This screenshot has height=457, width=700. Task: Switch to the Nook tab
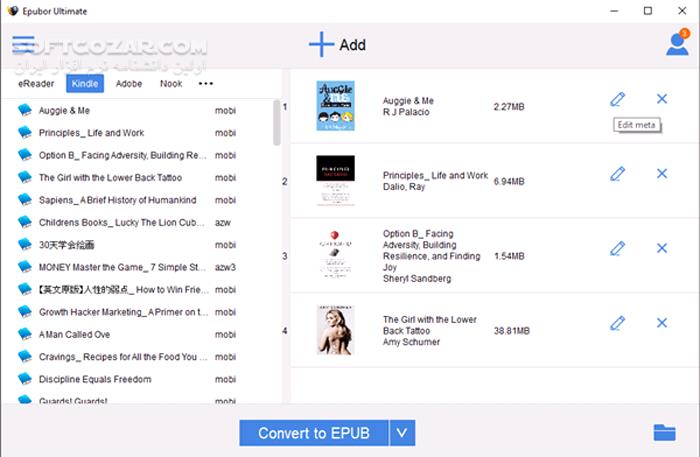pos(171,83)
